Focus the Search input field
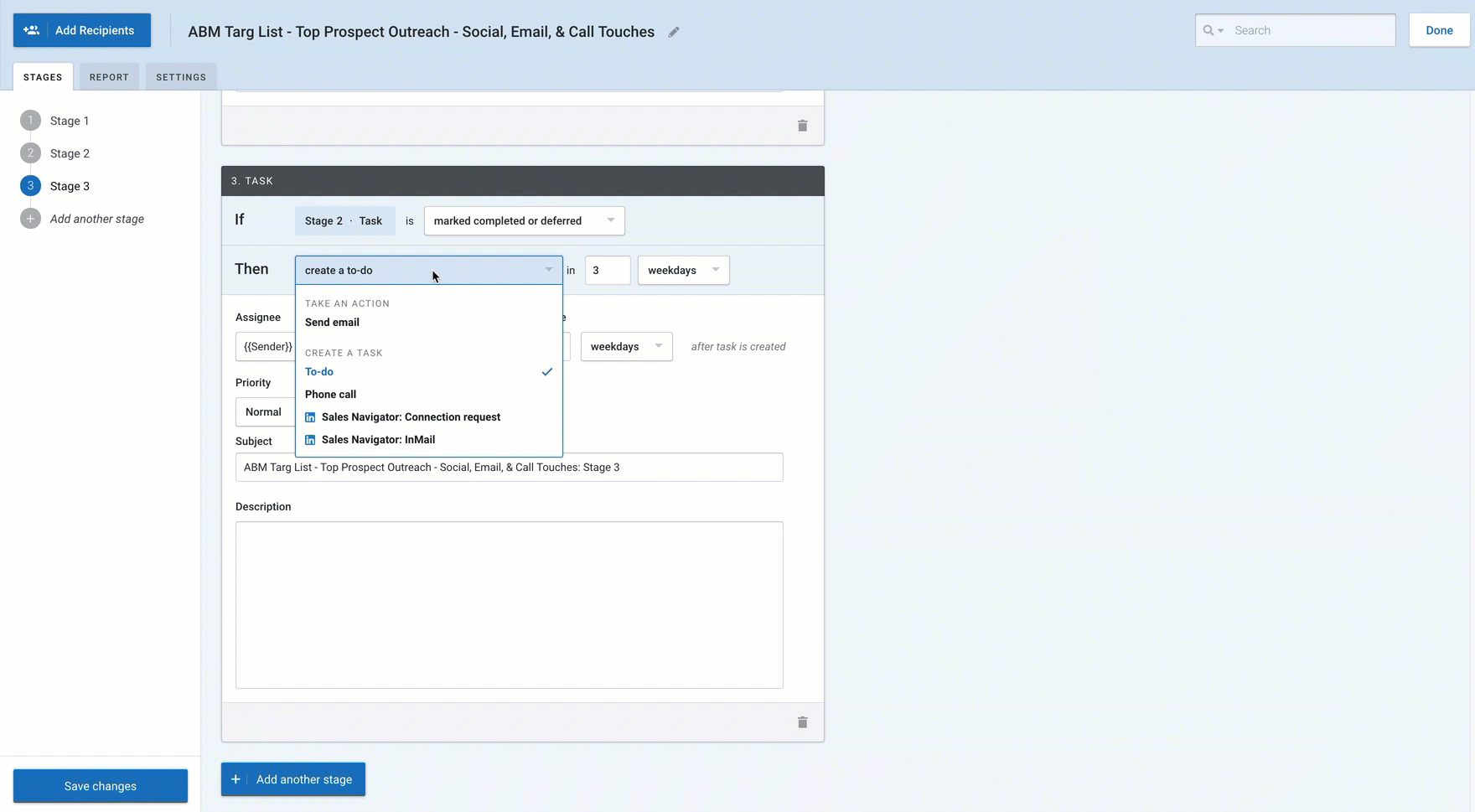The height and width of the screenshot is (812, 1475). click(x=1311, y=30)
